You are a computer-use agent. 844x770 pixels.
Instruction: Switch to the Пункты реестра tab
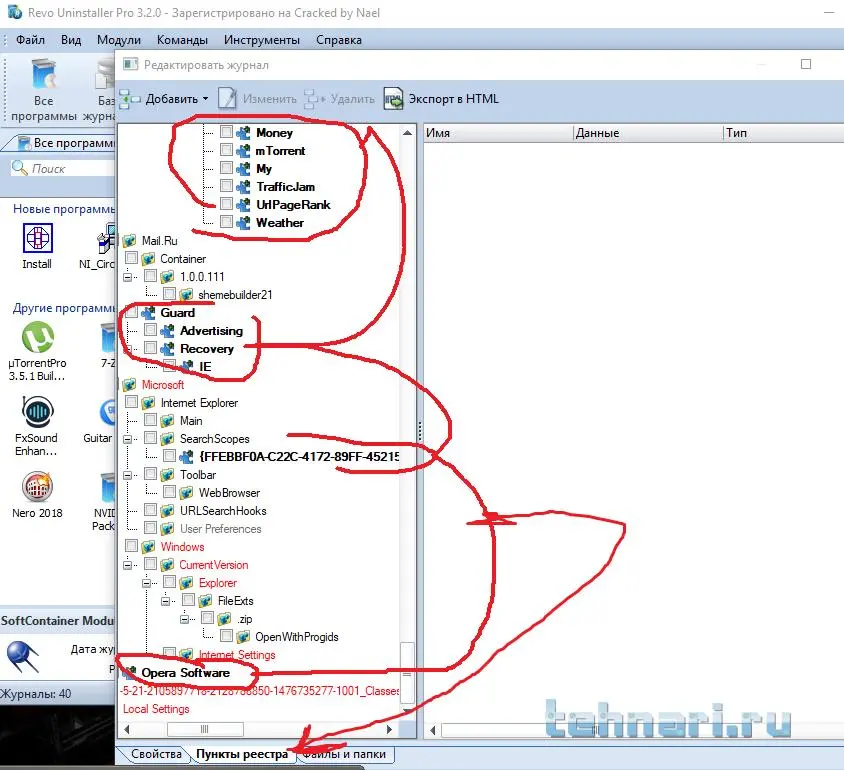tap(242, 754)
